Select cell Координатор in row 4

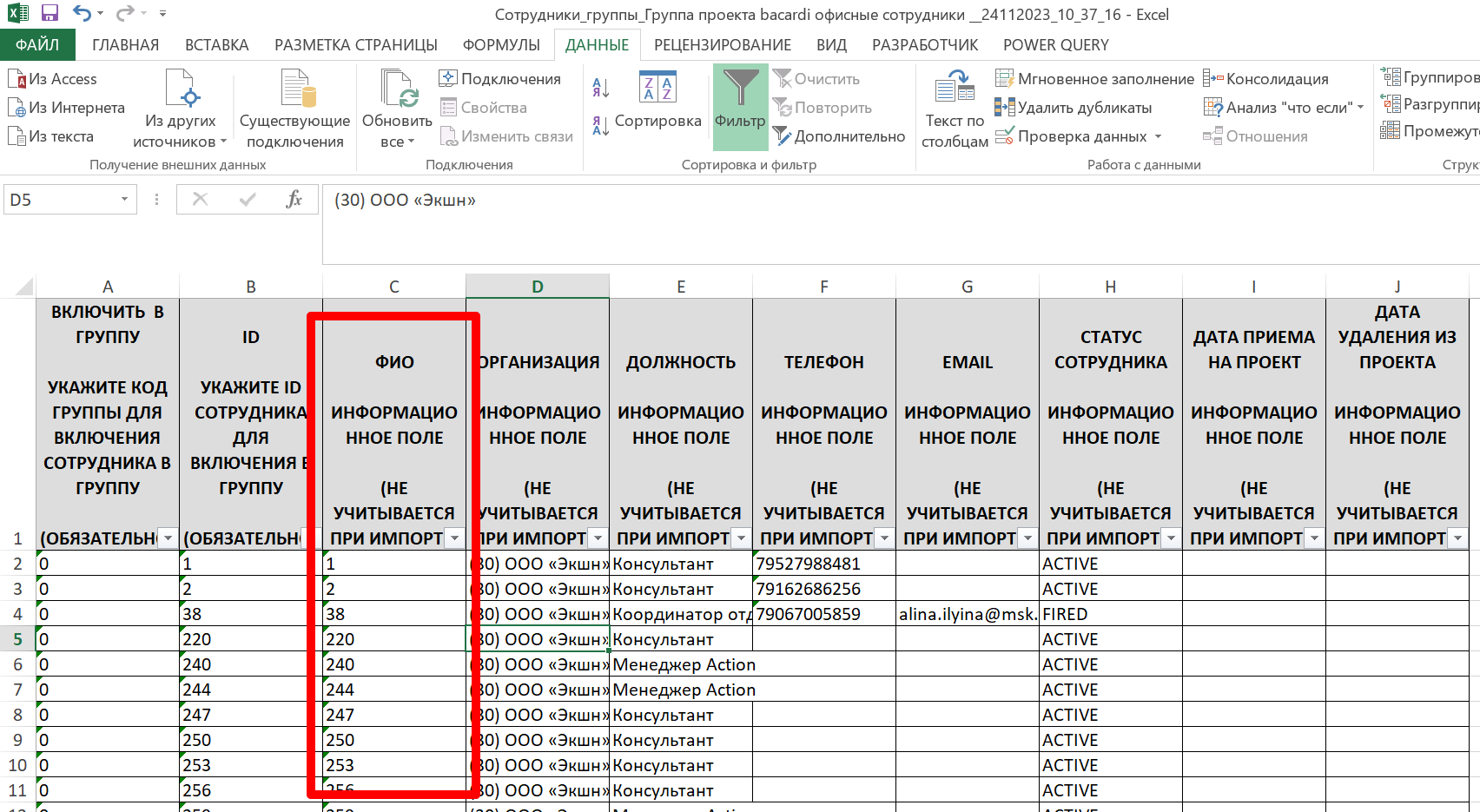pos(681,614)
